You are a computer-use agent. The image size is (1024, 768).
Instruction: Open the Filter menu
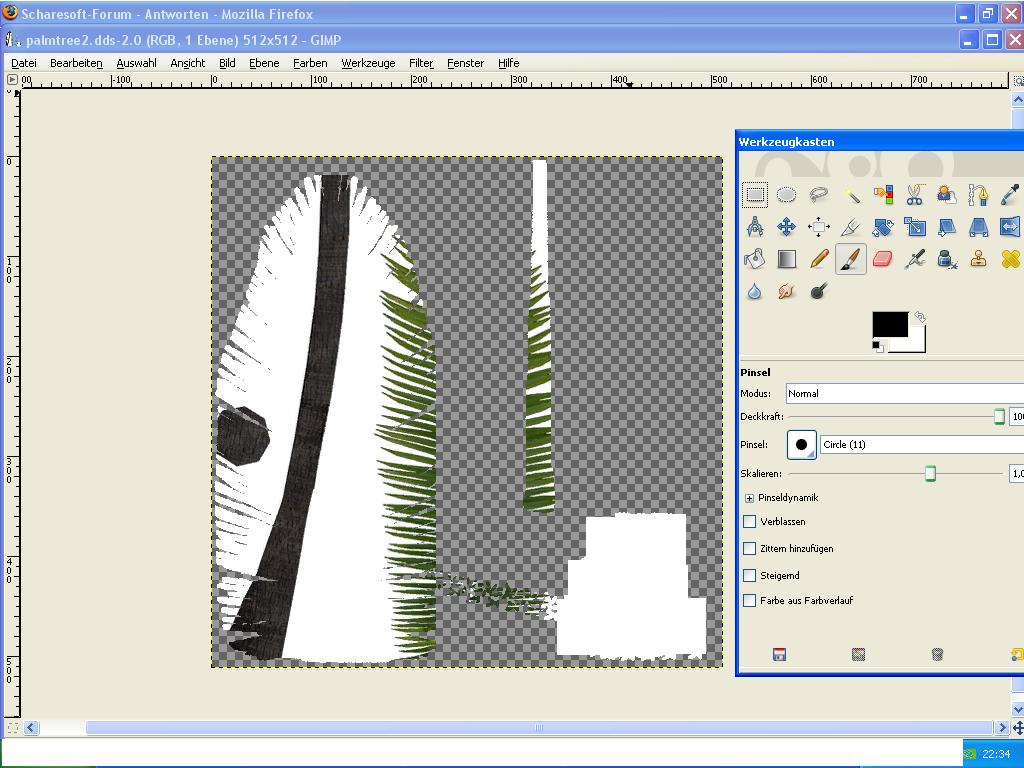(x=420, y=63)
